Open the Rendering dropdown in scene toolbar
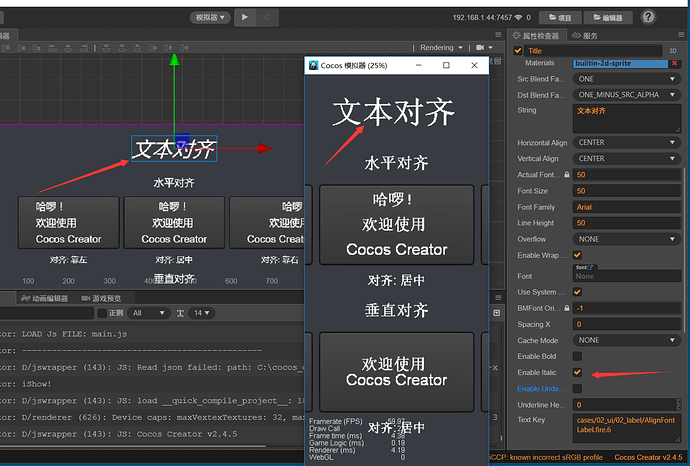Image resolution: width=690 pixels, height=466 pixels. click(x=441, y=48)
